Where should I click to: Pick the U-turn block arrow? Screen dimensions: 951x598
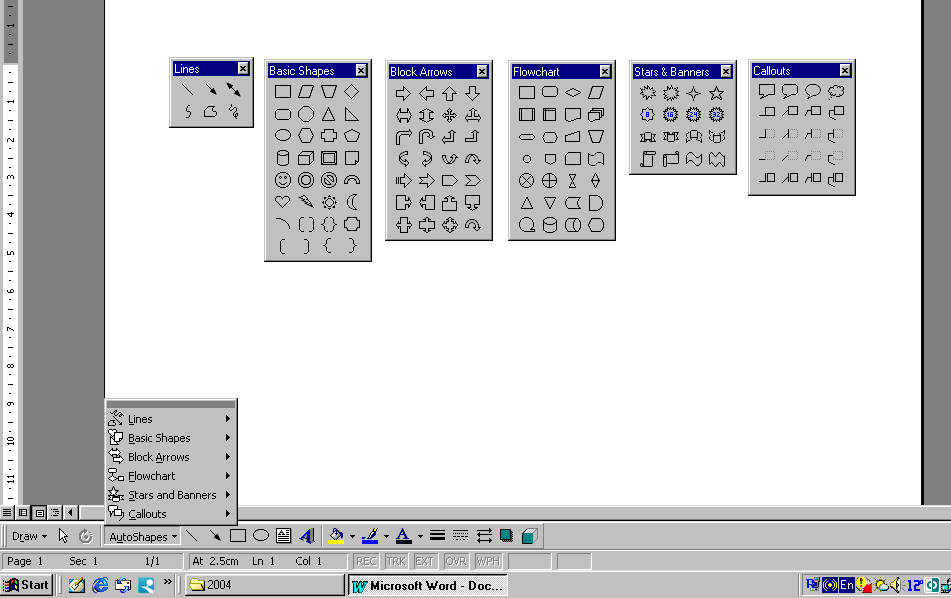click(426, 137)
